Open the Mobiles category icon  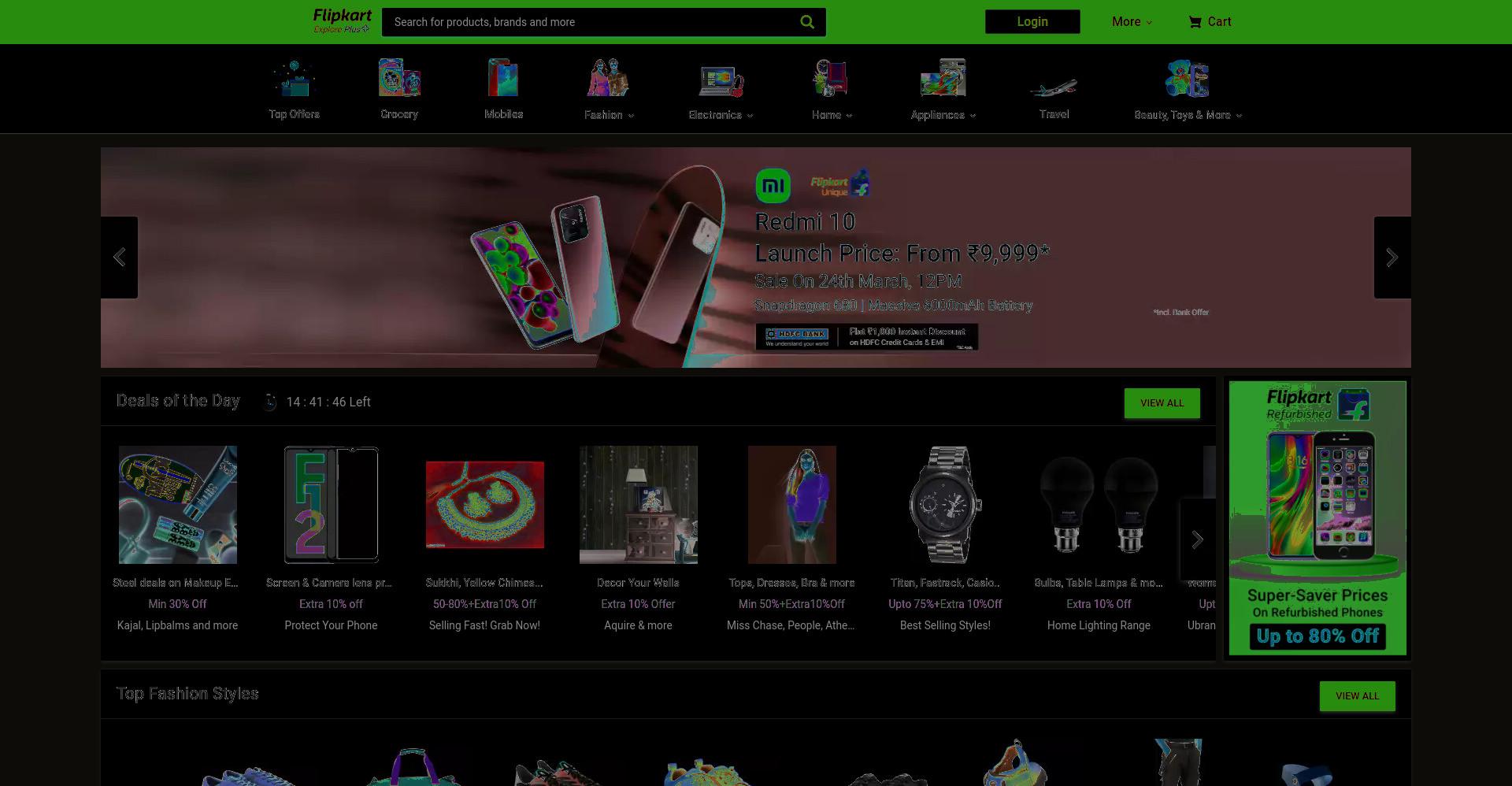click(503, 78)
